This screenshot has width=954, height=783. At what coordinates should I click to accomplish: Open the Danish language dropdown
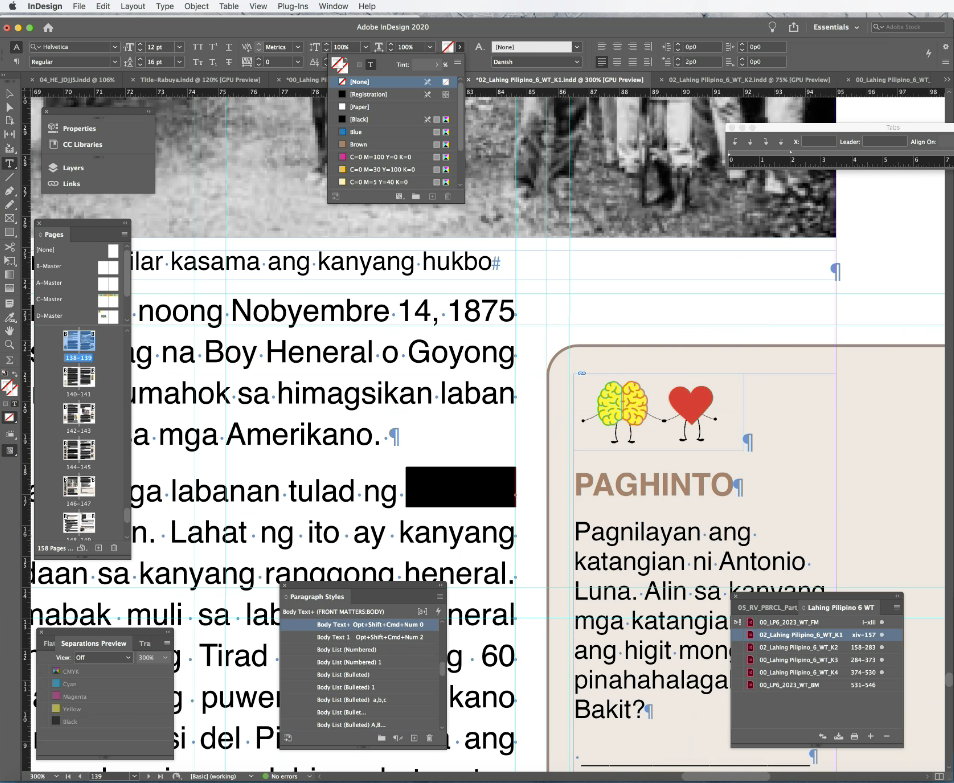tap(577, 62)
